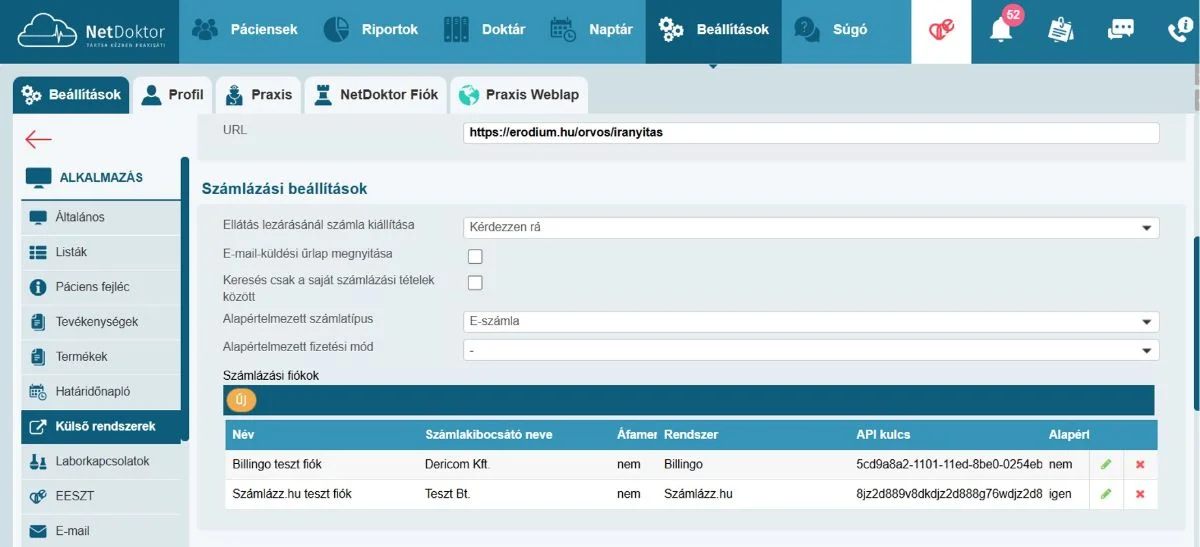
Task: Click the NetDoktor cloud logo
Action: tap(91, 30)
